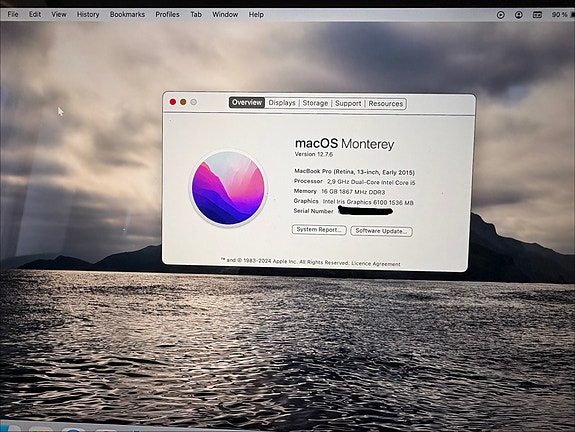Click the play-circle icon in the menu bar

tap(501, 15)
